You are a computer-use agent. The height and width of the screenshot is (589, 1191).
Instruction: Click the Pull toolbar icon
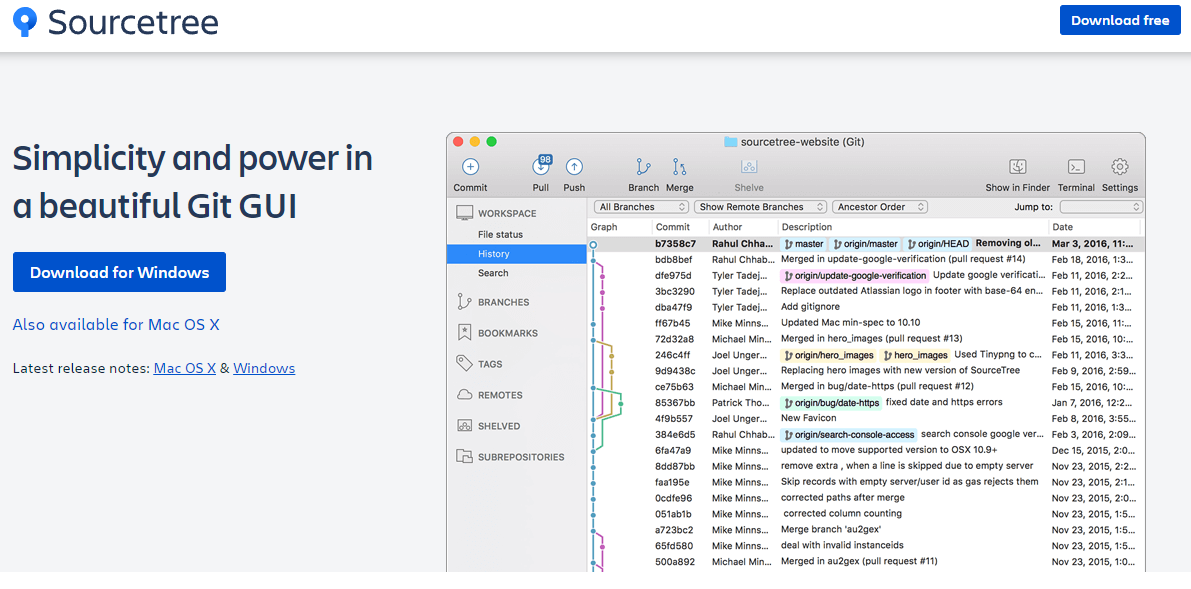coord(541,167)
